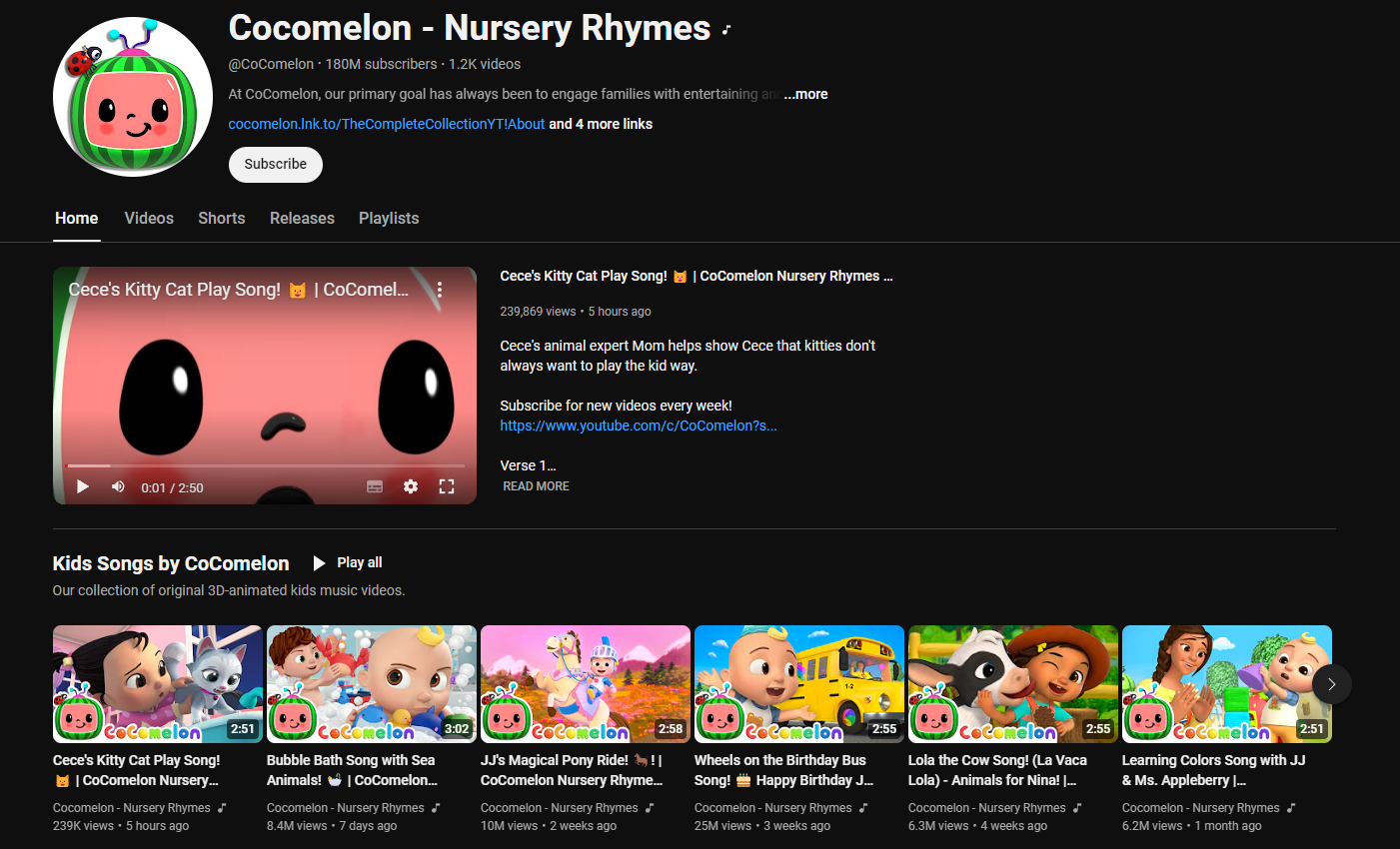This screenshot has width=1400, height=849.
Task: Click the right arrow to see more kids songs
Action: coord(1331,684)
